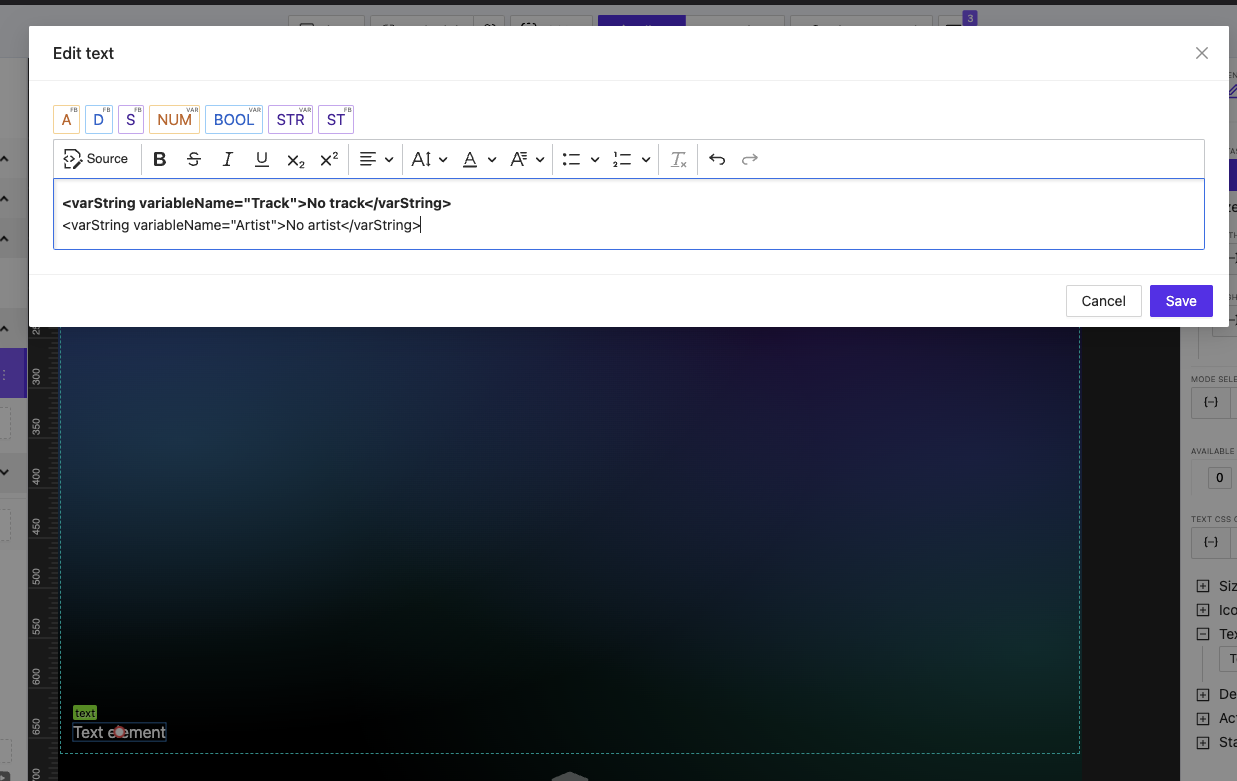1237x781 pixels.
Task: Open the font family dropdown
Action: click(527, 159)
